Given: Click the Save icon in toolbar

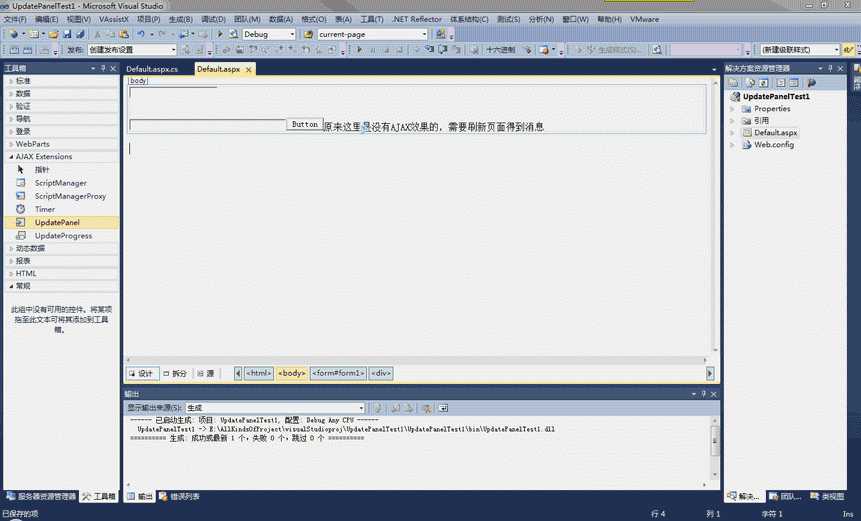Looking at the screenshot, I should click(x=67, y=34).
